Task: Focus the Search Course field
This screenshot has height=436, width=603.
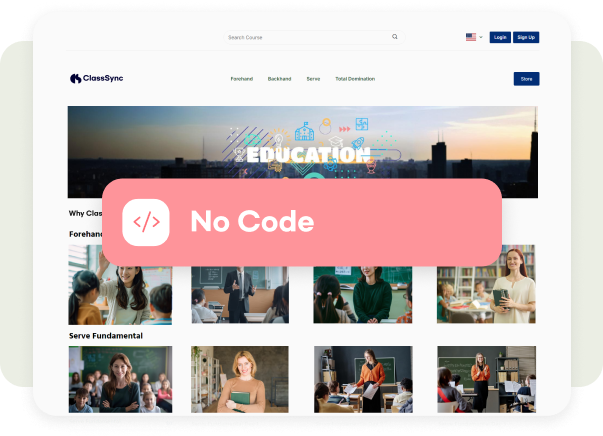Action: click(314, 37)
